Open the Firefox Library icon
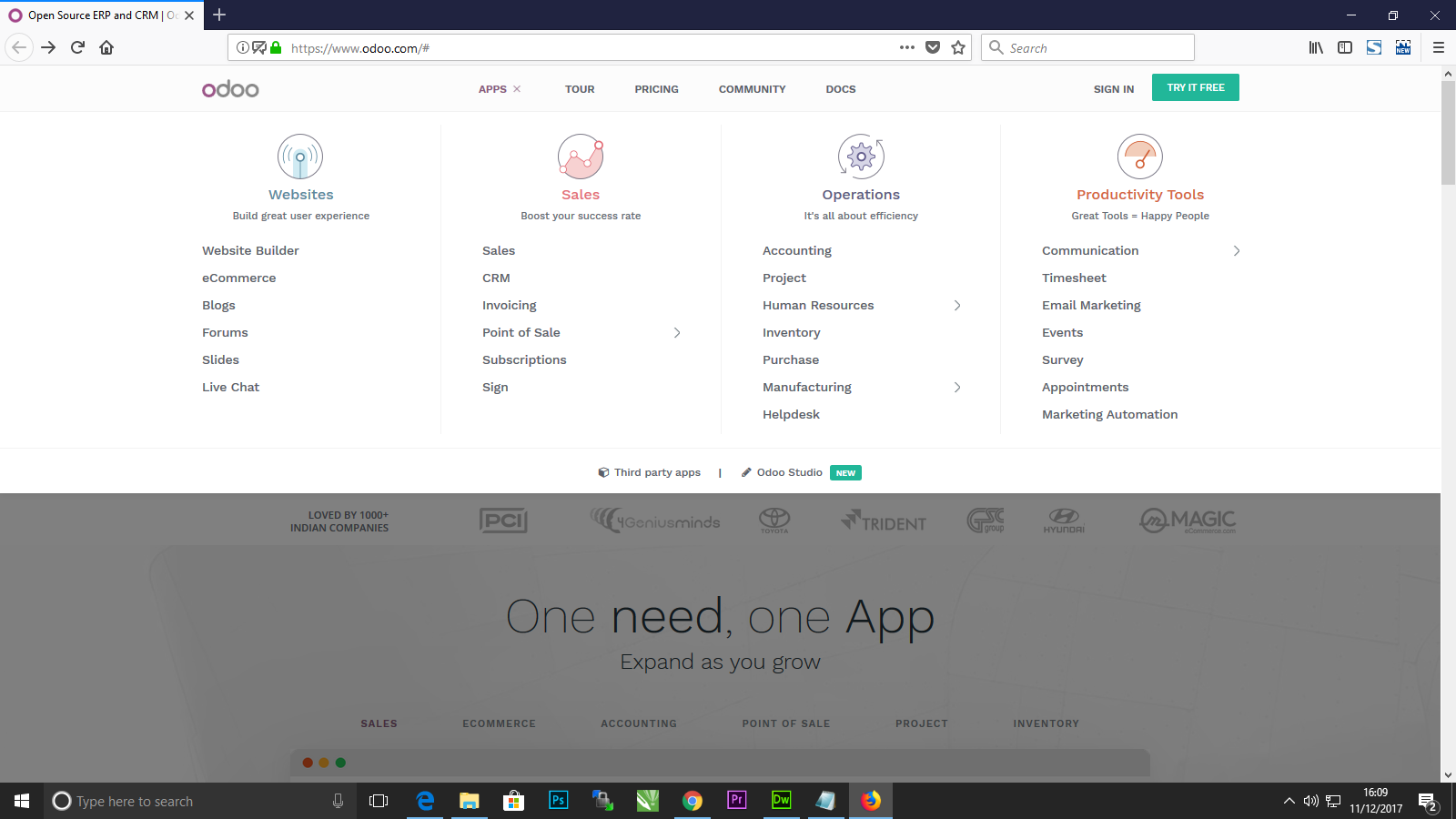 tap(1316, 47)
